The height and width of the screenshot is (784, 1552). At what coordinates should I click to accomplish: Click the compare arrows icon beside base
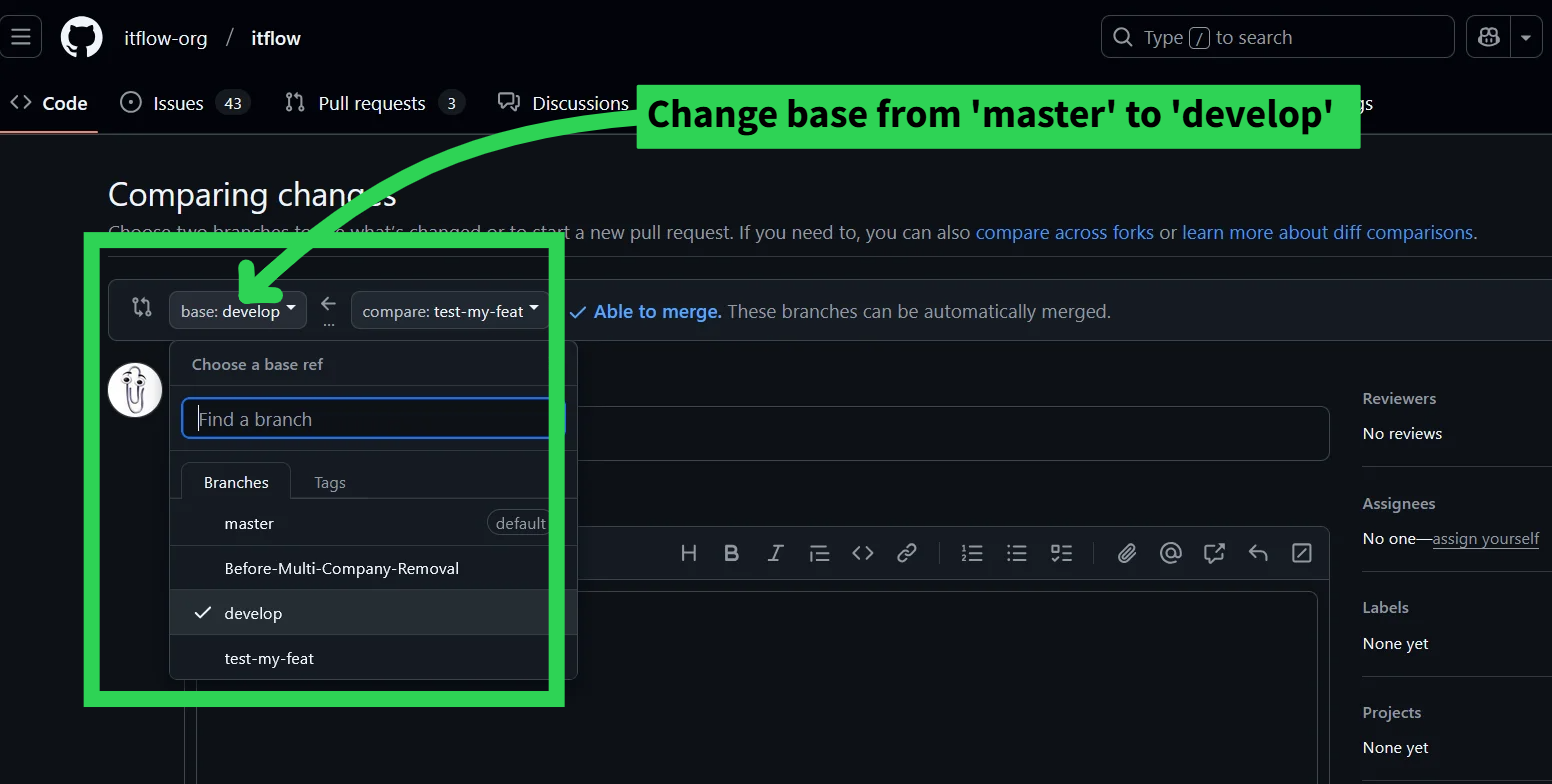click(142, 308)
